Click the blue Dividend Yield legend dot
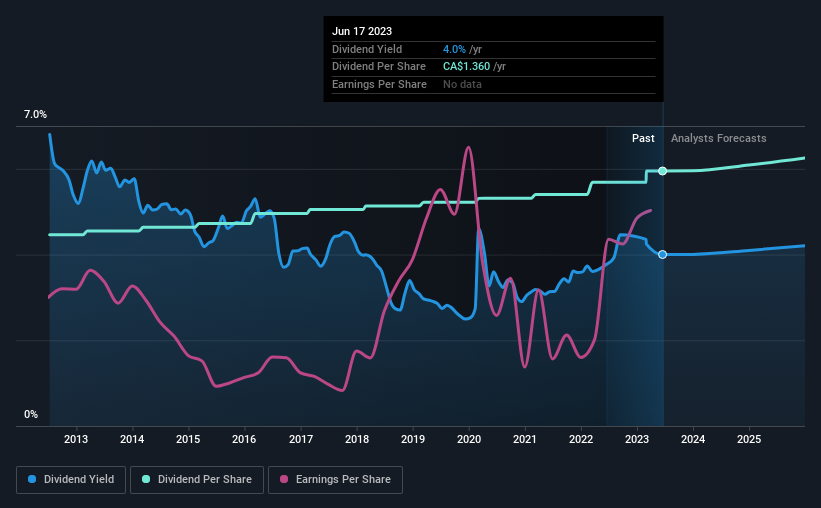Image resolution: width=821 pixels, height=508 pixels. (32, 479)
